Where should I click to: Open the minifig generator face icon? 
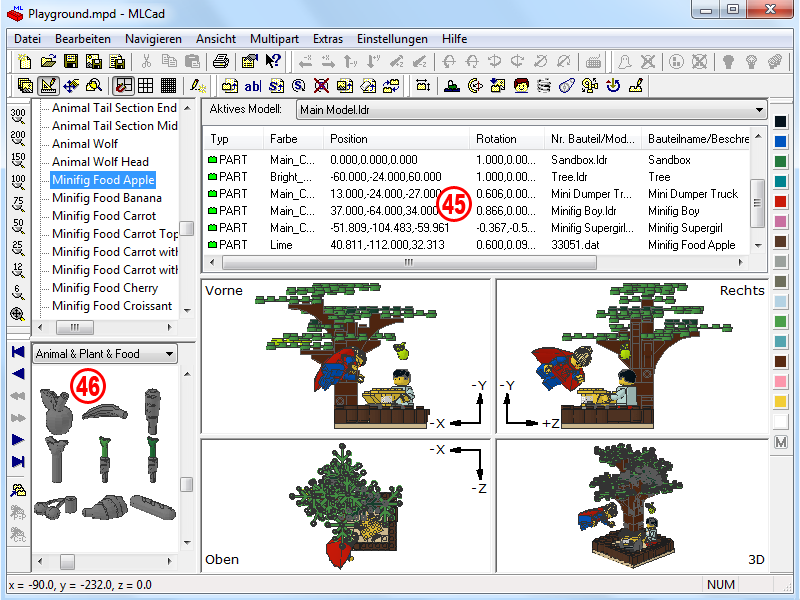coord(521,86)
